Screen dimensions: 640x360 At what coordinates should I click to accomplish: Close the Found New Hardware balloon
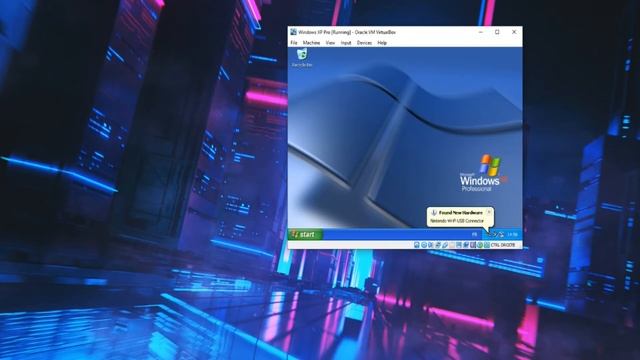[489, 212]
